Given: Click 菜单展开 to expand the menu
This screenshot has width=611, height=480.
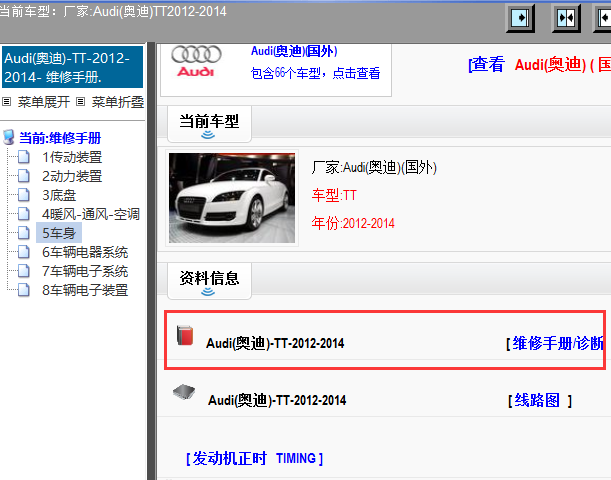Looking at the screenshot, I should tap(43, 102).
